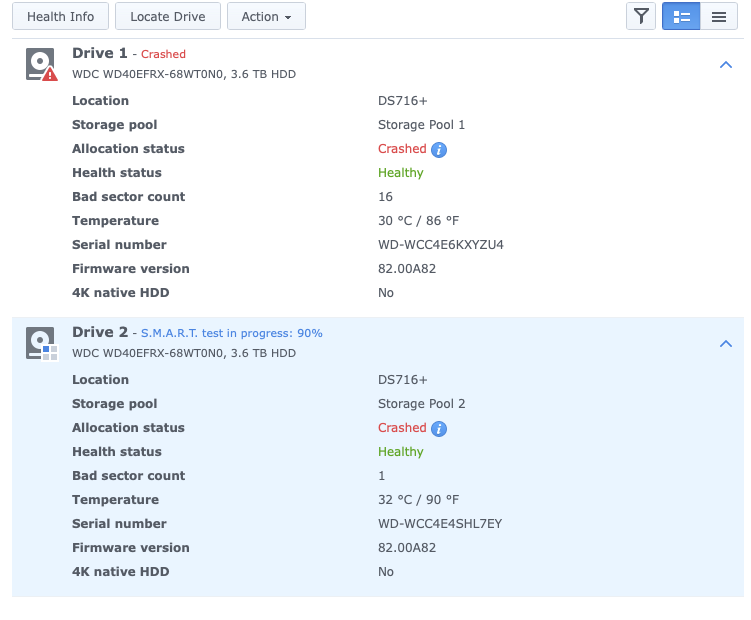Click Drive 1 red Crashed allocation status

point(402,149)
